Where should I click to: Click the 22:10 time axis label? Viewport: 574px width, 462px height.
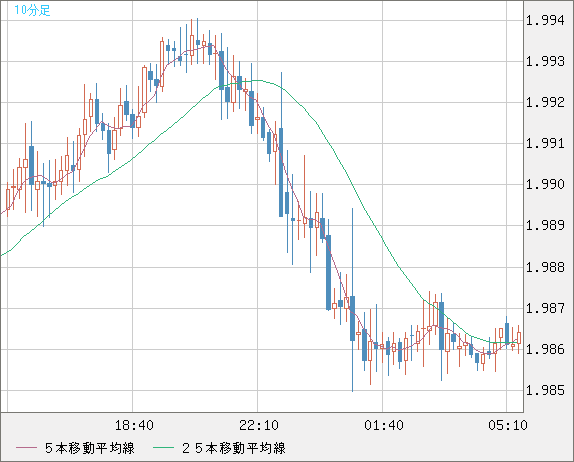[259, 425]
